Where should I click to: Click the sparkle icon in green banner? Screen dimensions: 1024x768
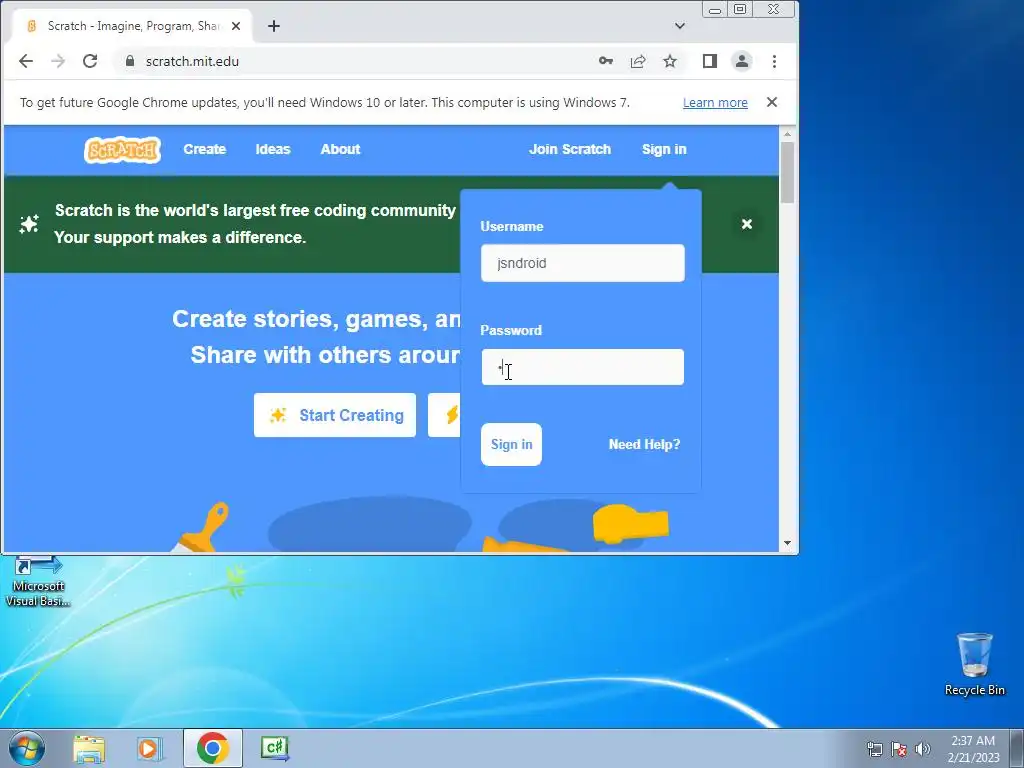pos(29,224)
